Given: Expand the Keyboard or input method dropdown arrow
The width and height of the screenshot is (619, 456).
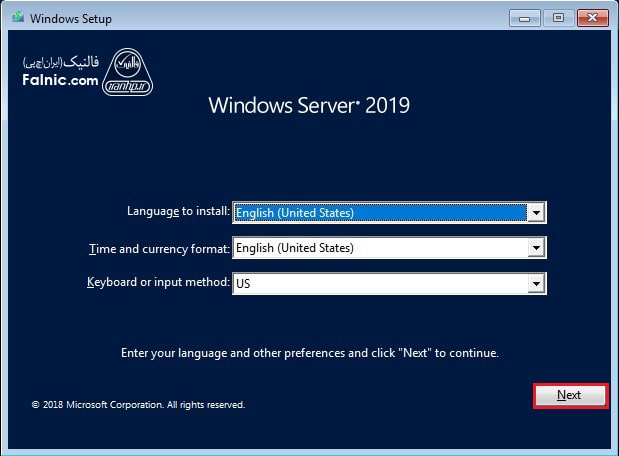Looking at the screenshot, I should [x=536, y=284].
